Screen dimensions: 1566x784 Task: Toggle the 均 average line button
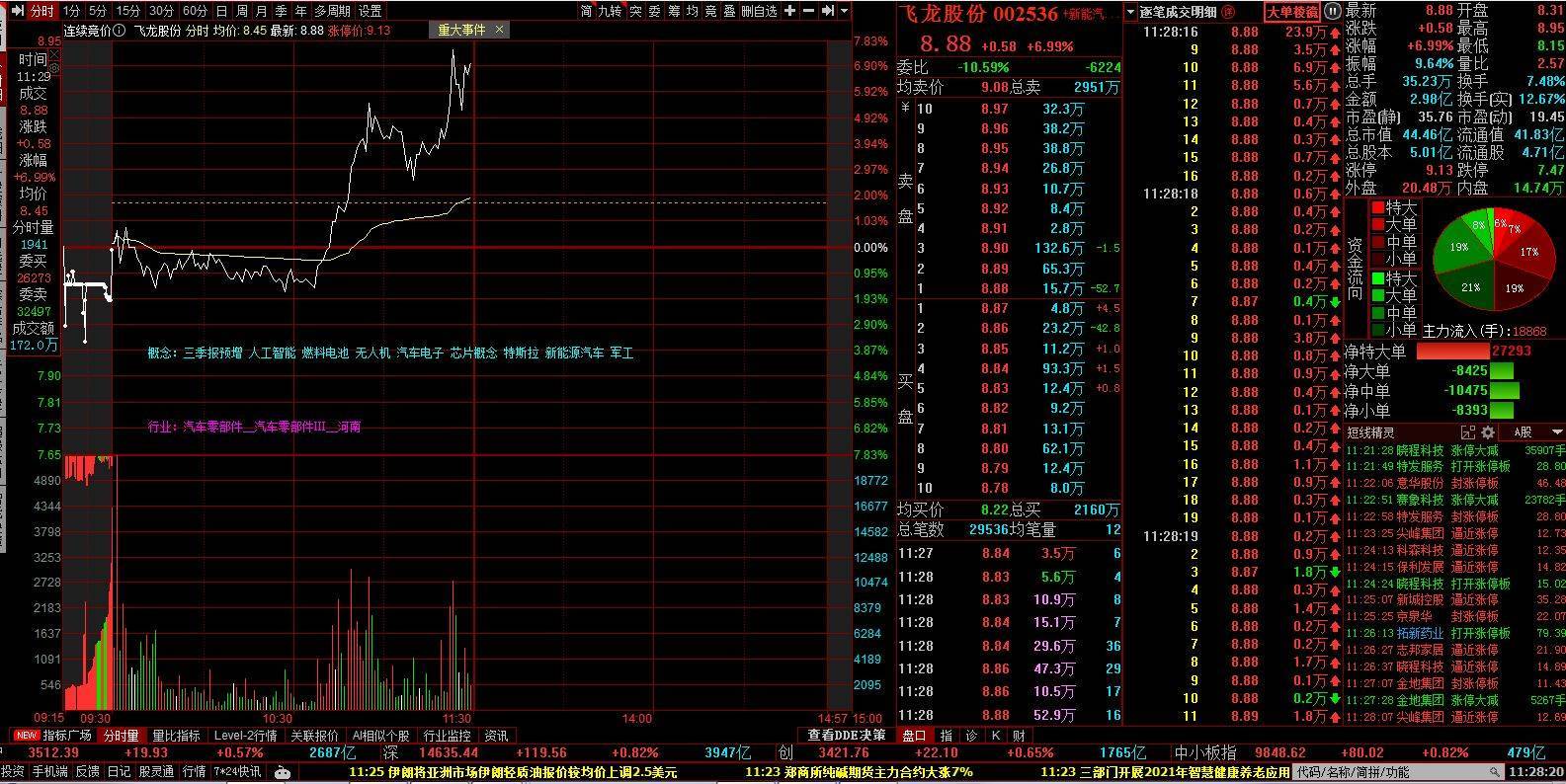pos(693,11)
